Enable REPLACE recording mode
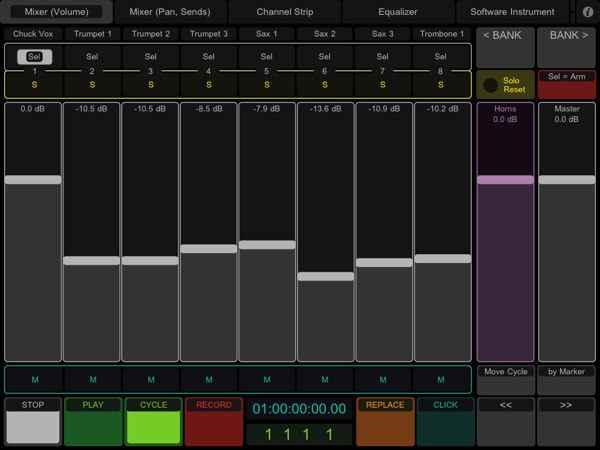The image size is (600, 450). 385,420
